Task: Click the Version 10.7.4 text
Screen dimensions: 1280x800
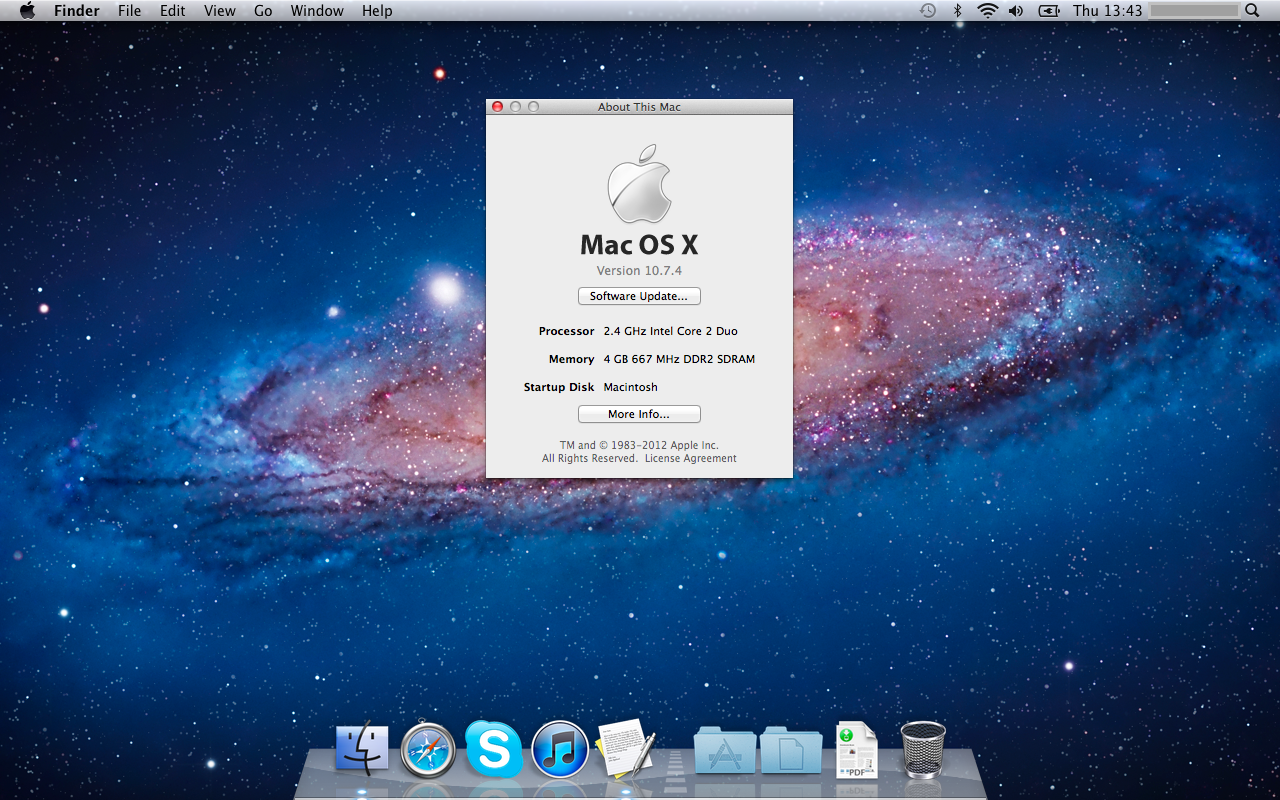Action: point(639,270)
